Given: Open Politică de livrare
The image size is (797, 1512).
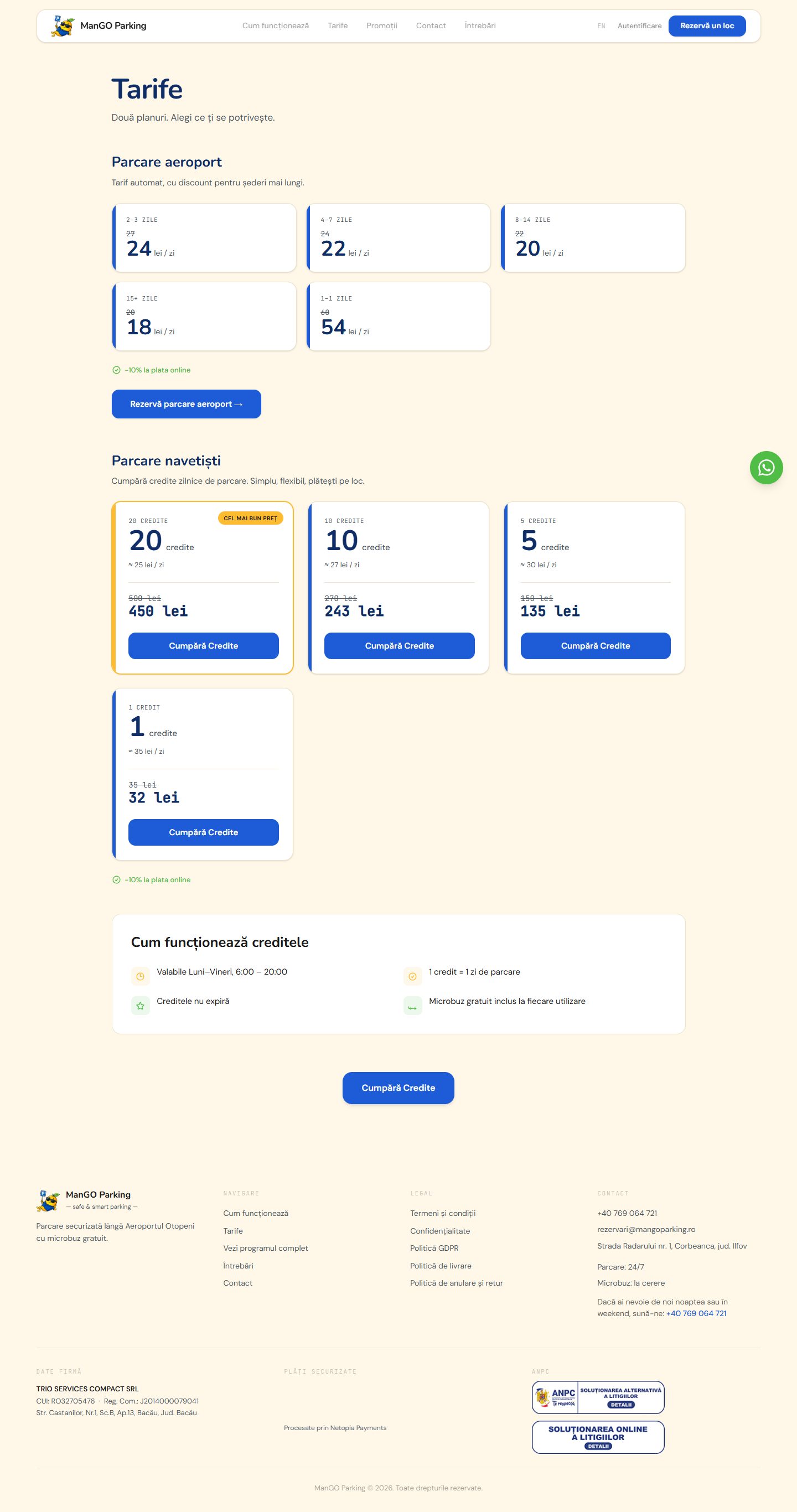Looking at the screenshot, I should 441,1266.
